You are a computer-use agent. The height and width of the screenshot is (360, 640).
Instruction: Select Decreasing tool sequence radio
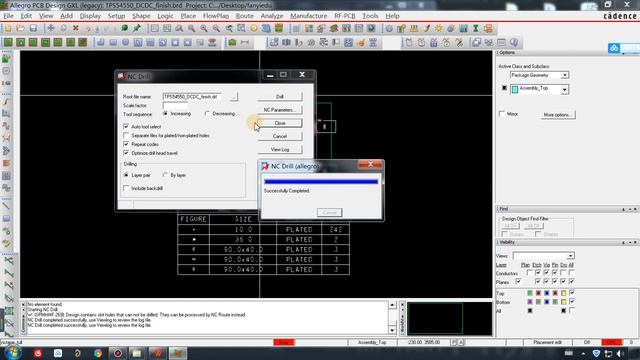(207, 113)
